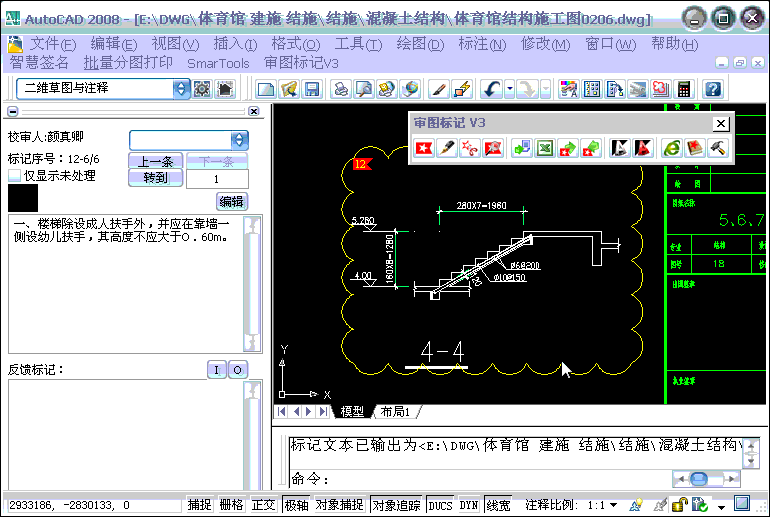The width and height of the screenshot is (770, 517).
Task: Click the Save icon in the toolbar
Action: pyautogui.click(x=312, y=89)
